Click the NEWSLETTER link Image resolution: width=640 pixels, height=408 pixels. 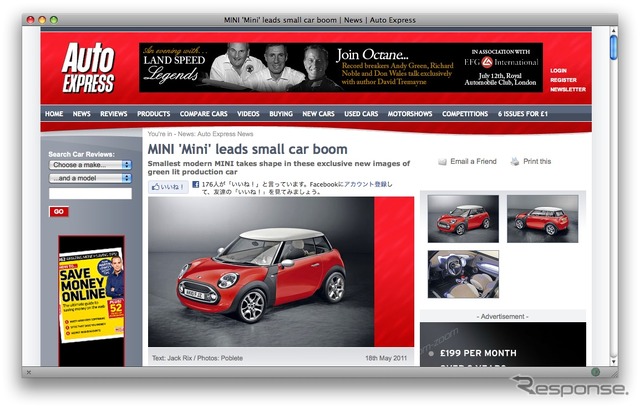[568, 89]
